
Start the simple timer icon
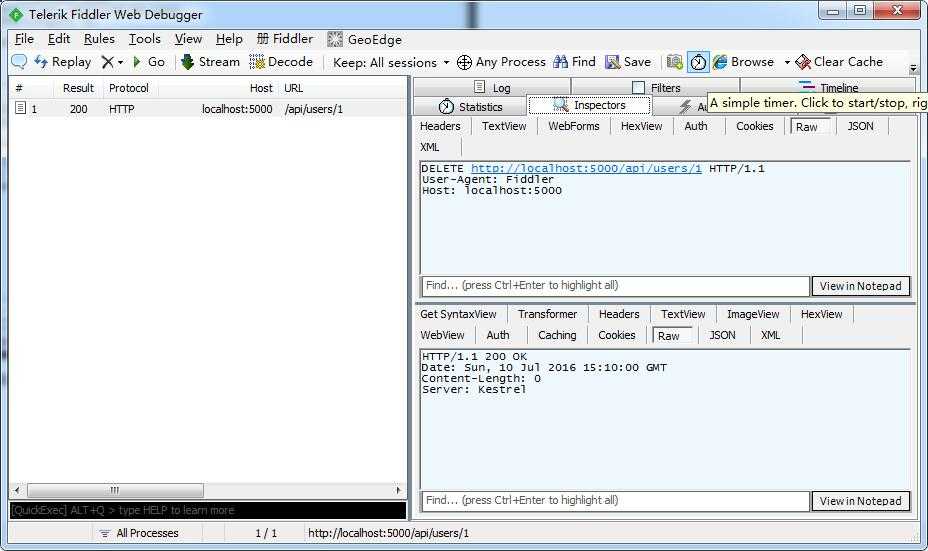pyautogui.click(x=698, y=62)
